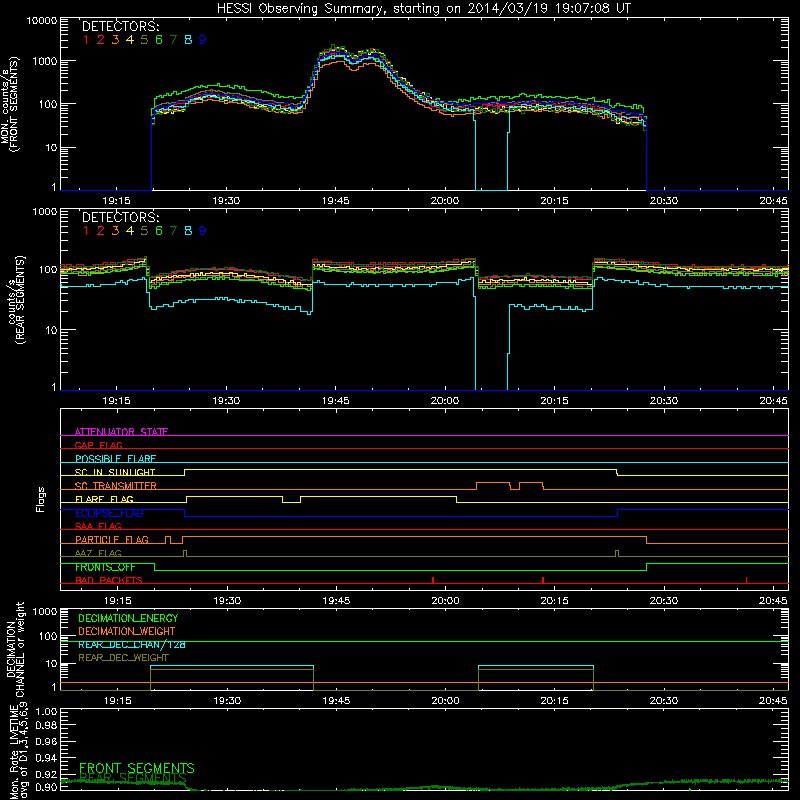800x800 pixels.
Task: Click 20:45 time label under decimation plot
Action: [773, 701]
